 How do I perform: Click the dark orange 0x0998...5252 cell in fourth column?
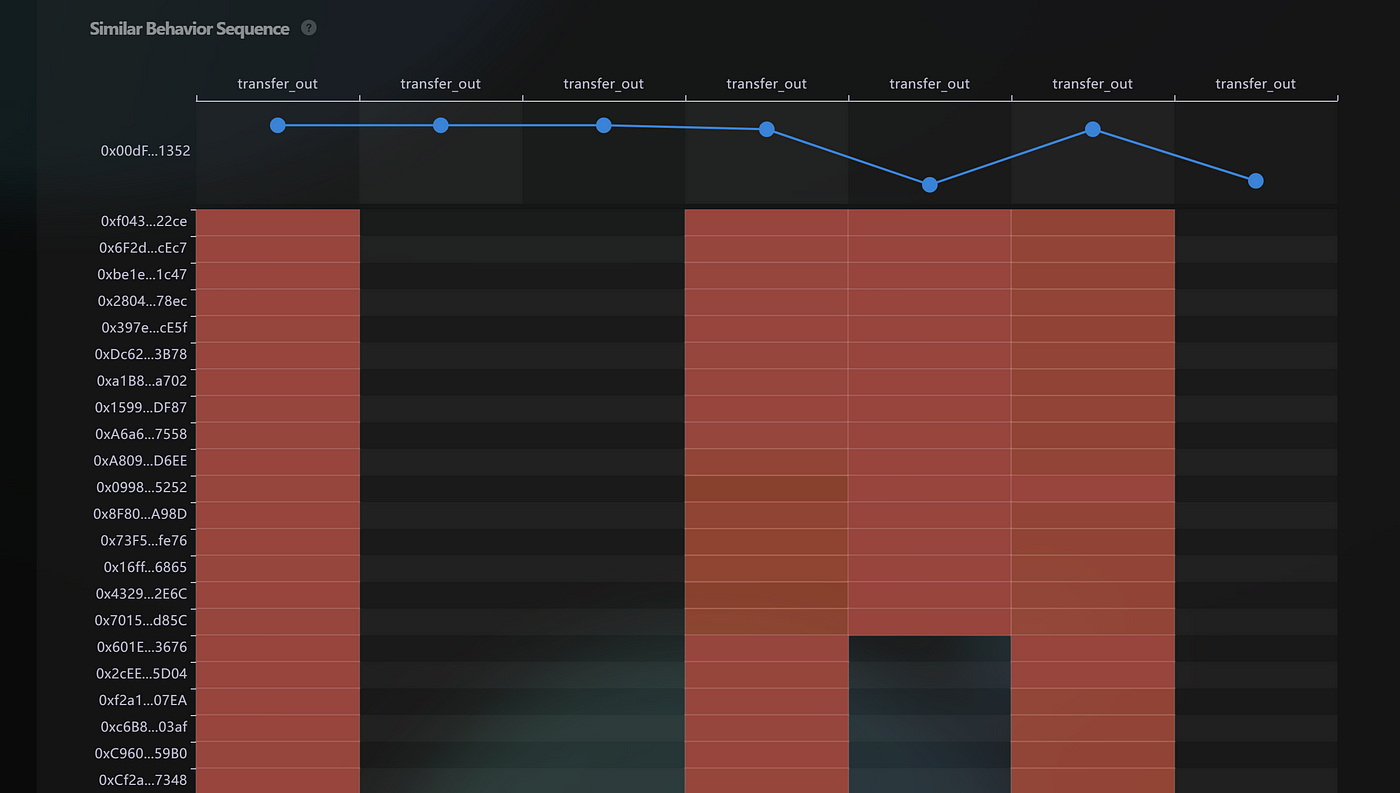pyautogui.click(x=767, y=488)
